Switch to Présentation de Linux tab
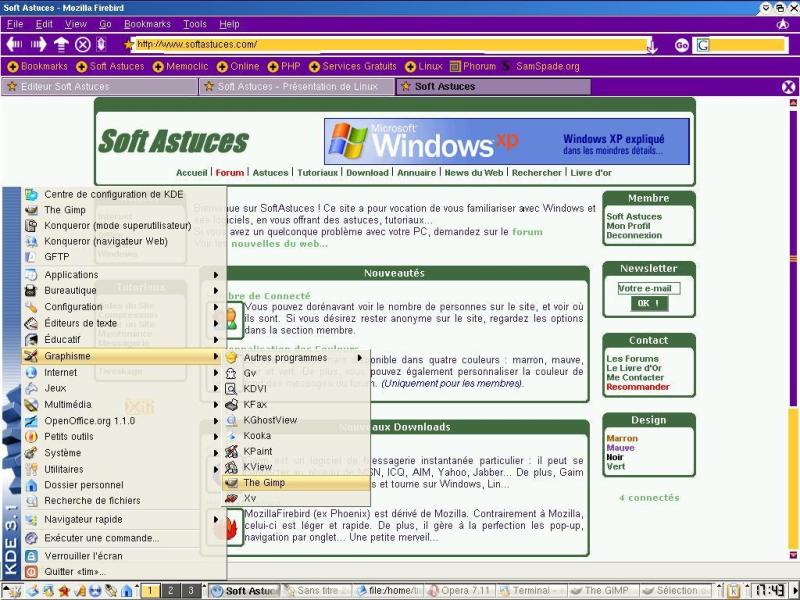 [297, 87]
